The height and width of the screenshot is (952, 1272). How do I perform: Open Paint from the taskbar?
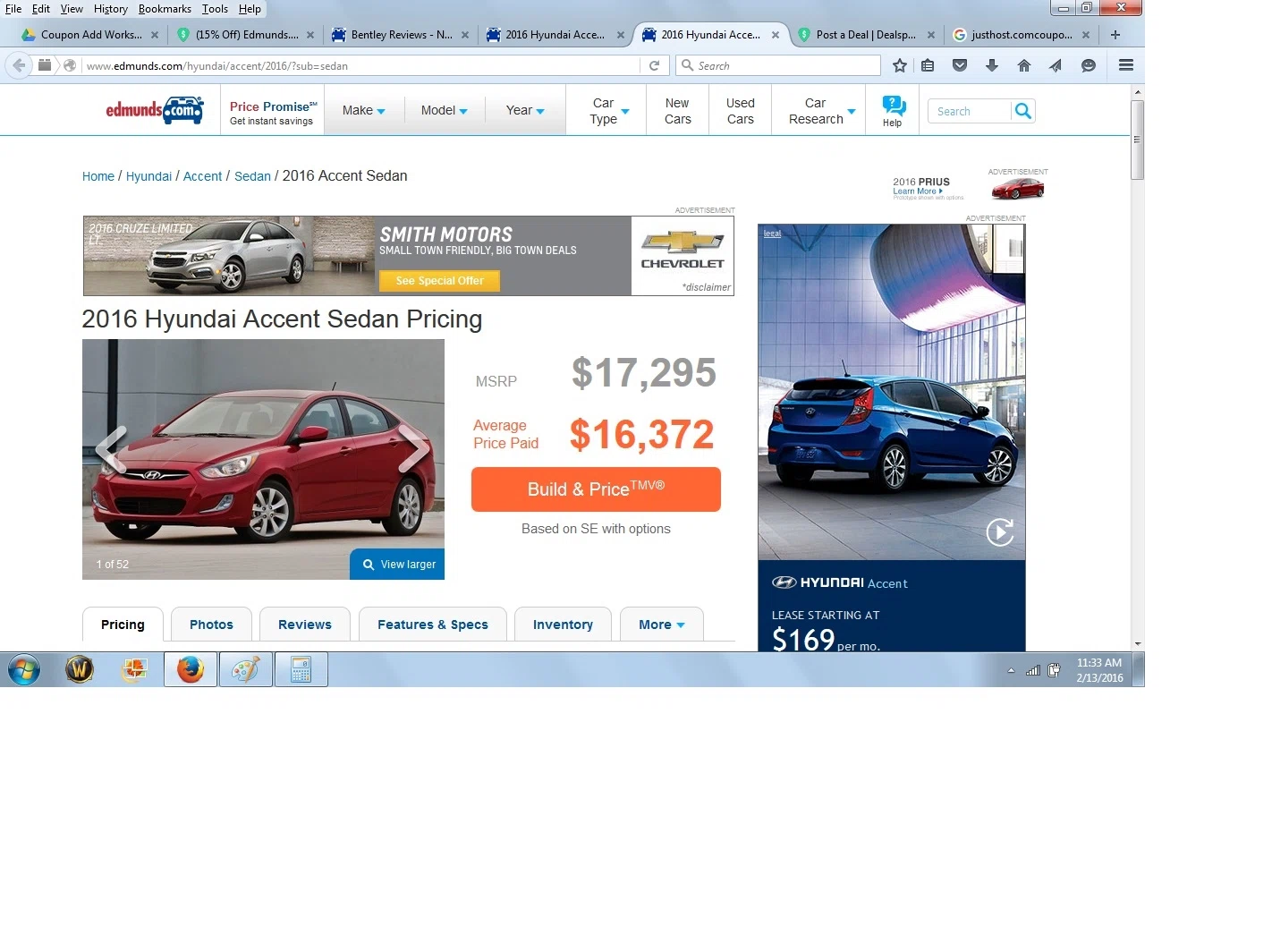point(245,669)
